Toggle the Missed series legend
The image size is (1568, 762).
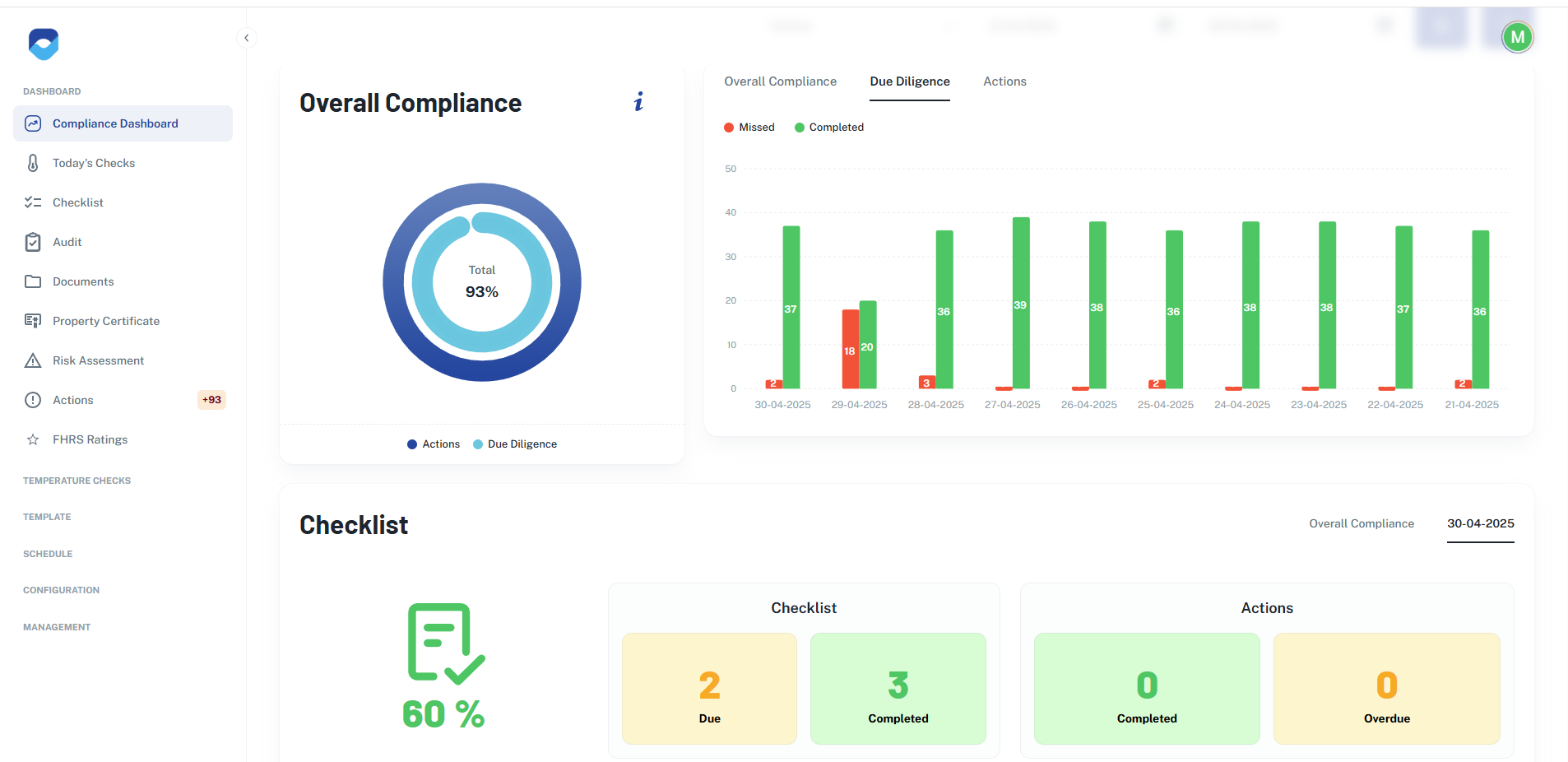[749, 128]
